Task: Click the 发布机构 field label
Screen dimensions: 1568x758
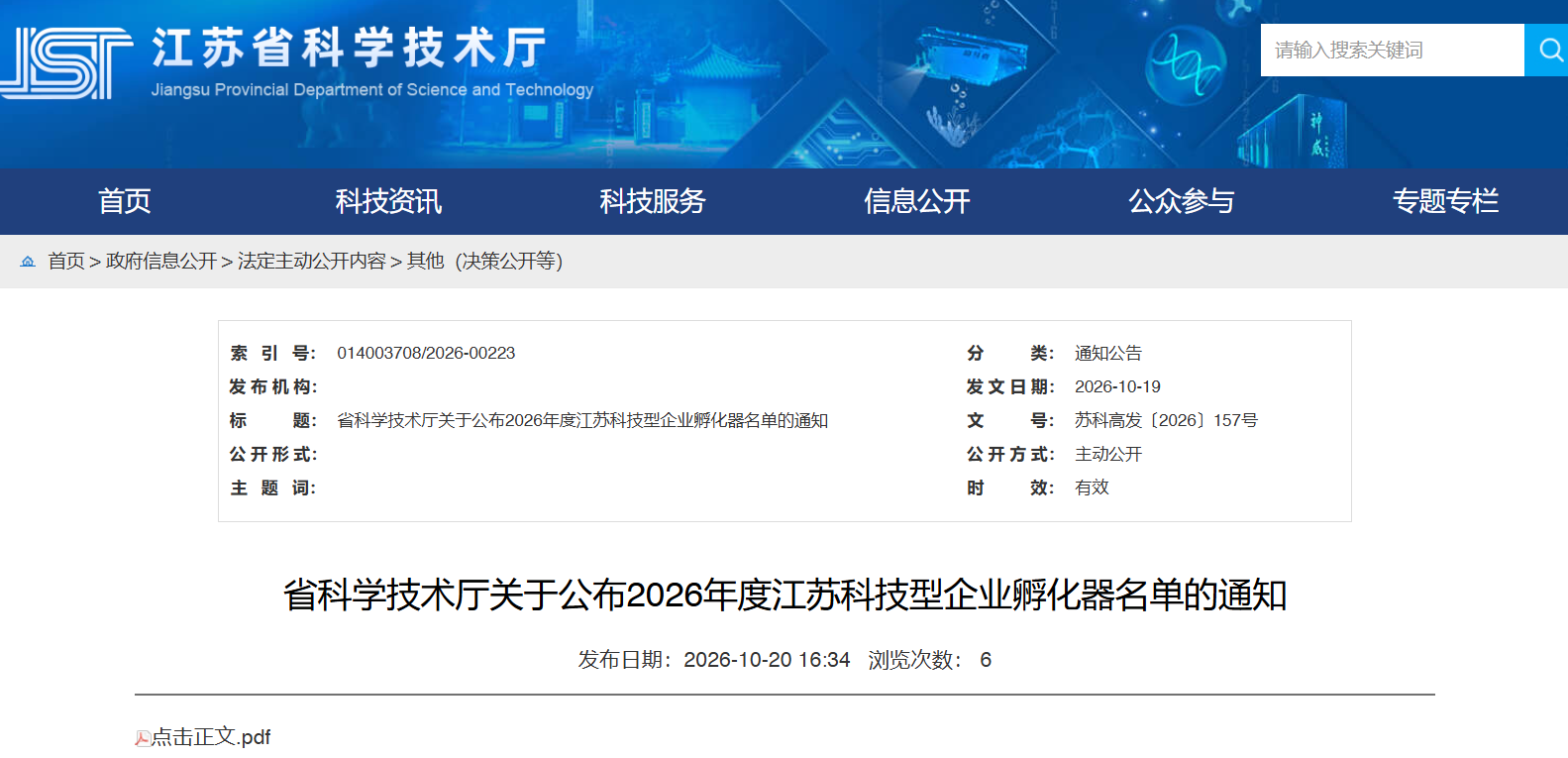Action: coord(273,386)
